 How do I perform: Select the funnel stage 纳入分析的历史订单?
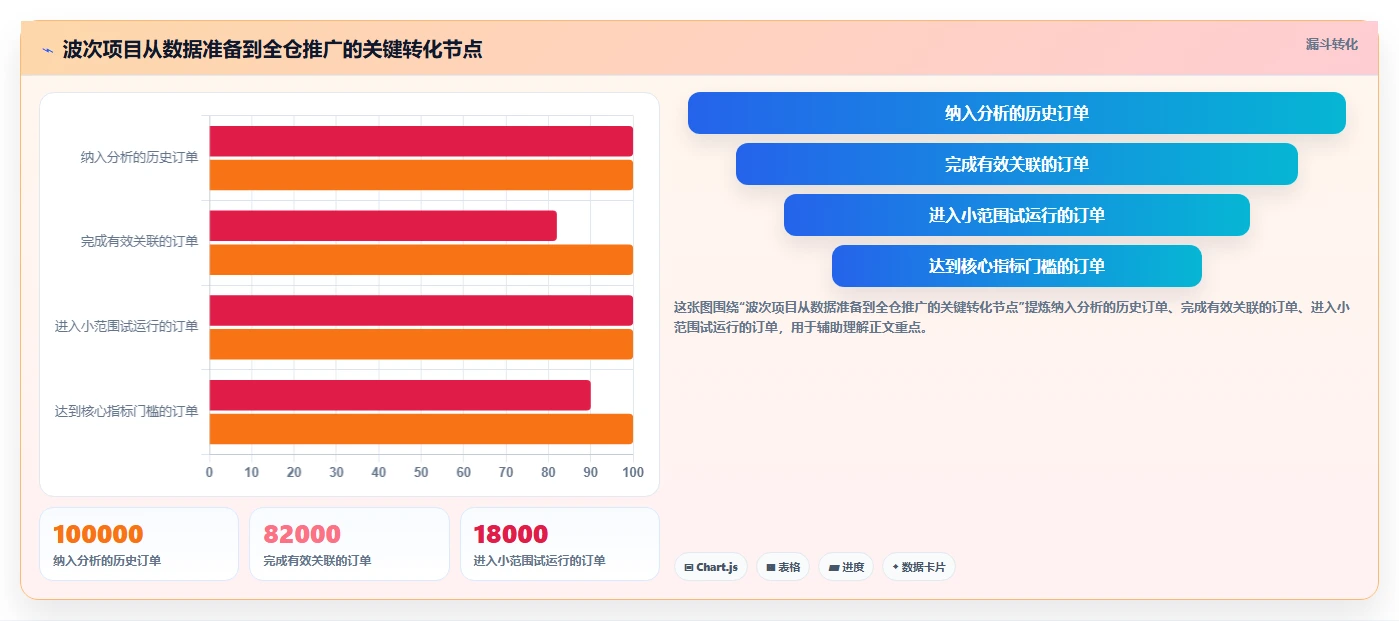1016,113
